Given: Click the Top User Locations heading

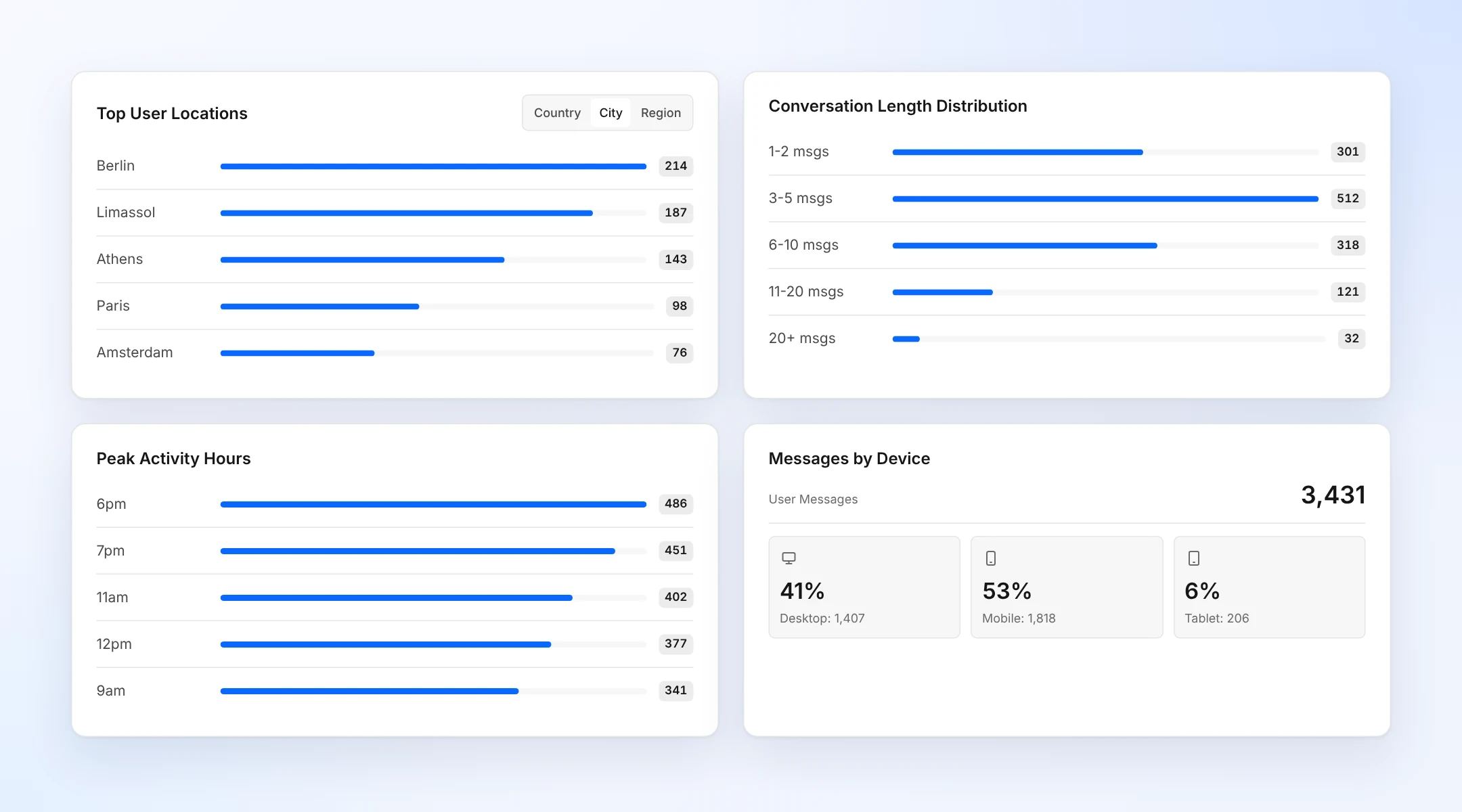Looking at the screenshot, I should (172, 113).
